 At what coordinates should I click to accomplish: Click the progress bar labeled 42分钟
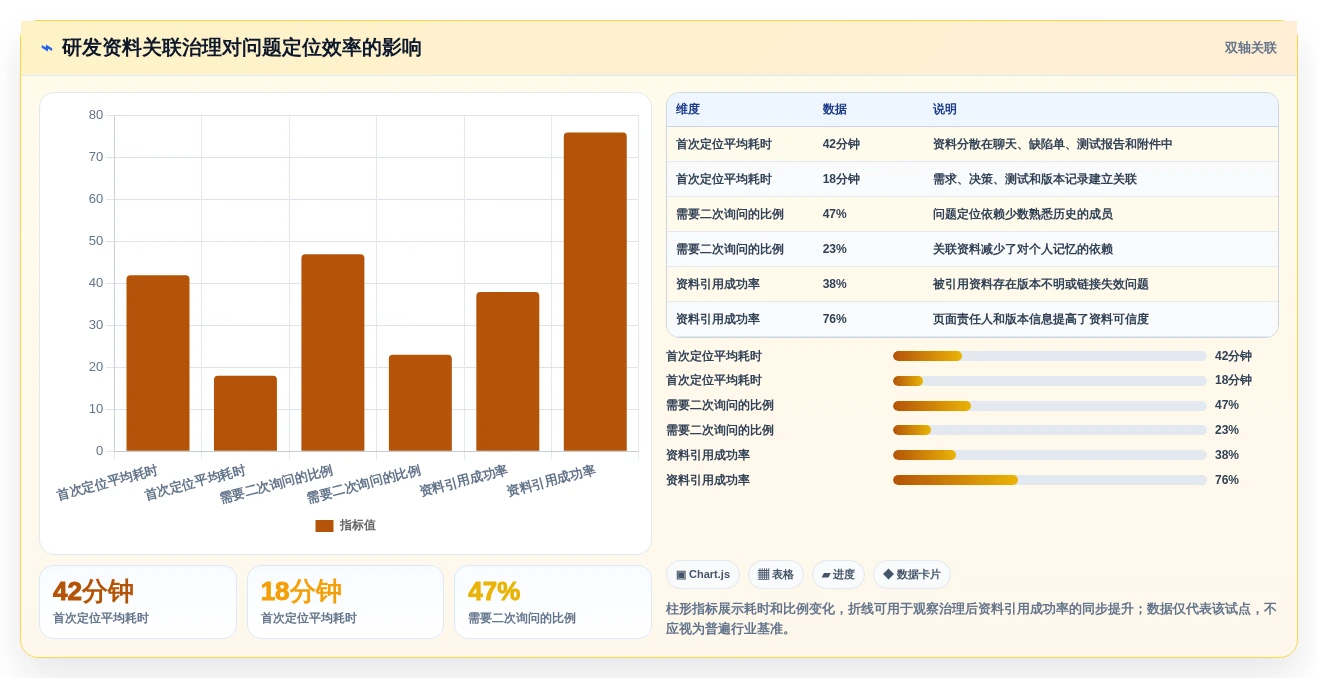coord(1050,356)
